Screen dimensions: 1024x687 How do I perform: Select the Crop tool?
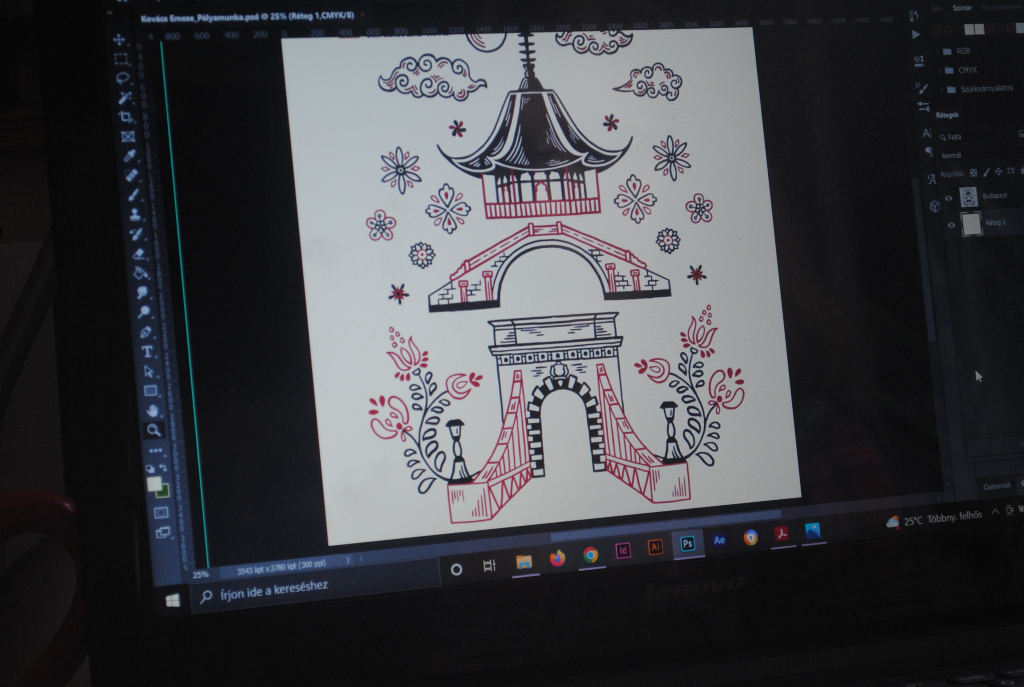[x=126, y=117]
